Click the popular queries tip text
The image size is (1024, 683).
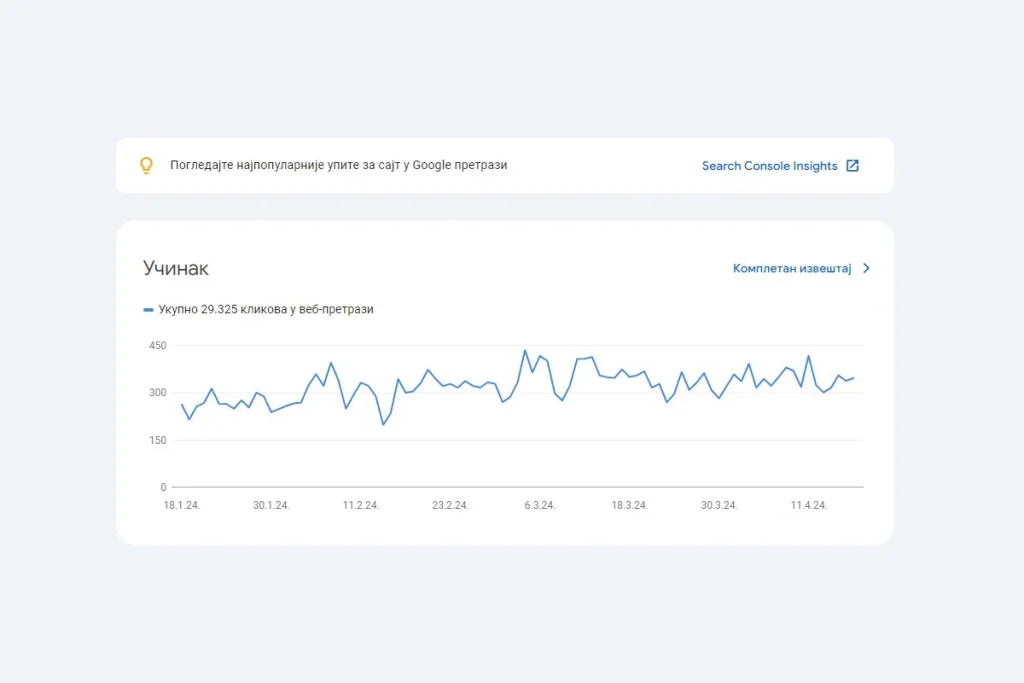coord(338,165)
